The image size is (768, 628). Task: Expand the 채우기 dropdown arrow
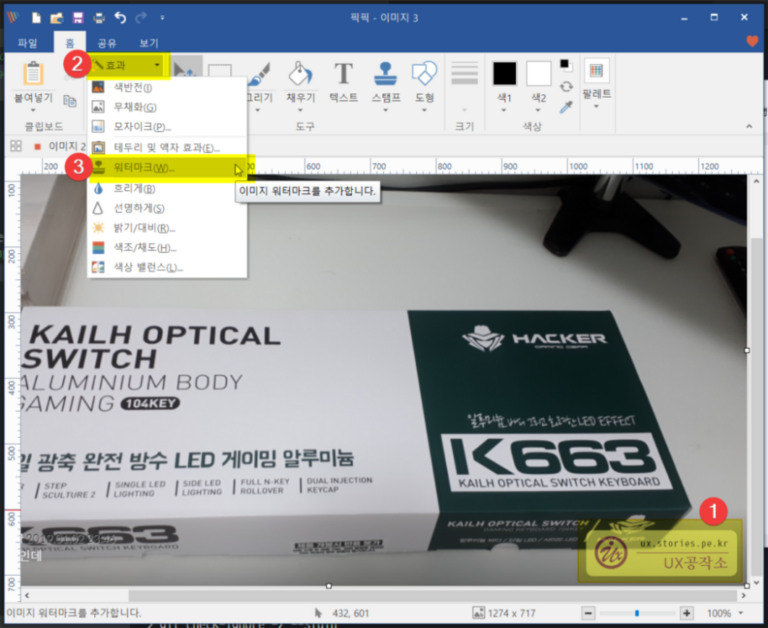click(x=300, y=110)
